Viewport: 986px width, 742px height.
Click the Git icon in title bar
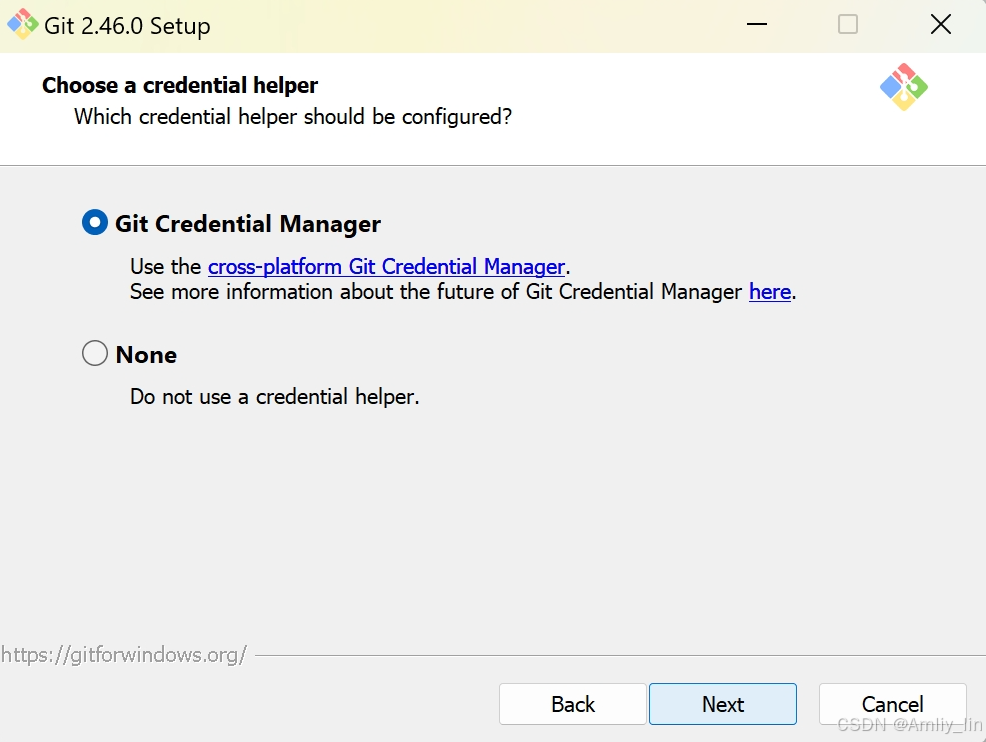click(x=22, y=25)
